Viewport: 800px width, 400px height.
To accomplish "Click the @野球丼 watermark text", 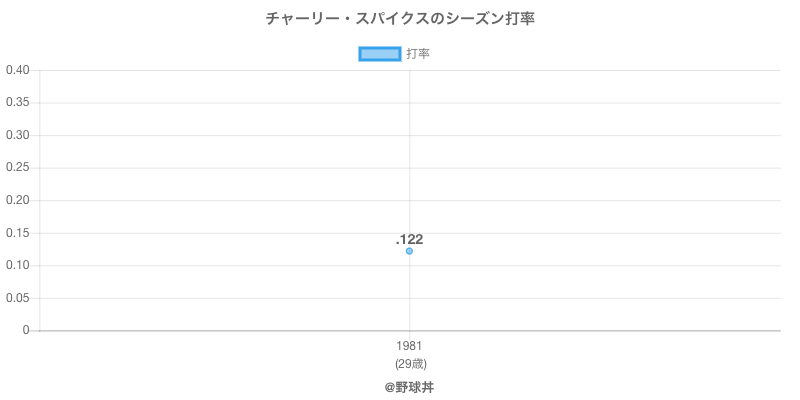I will 409,386.
